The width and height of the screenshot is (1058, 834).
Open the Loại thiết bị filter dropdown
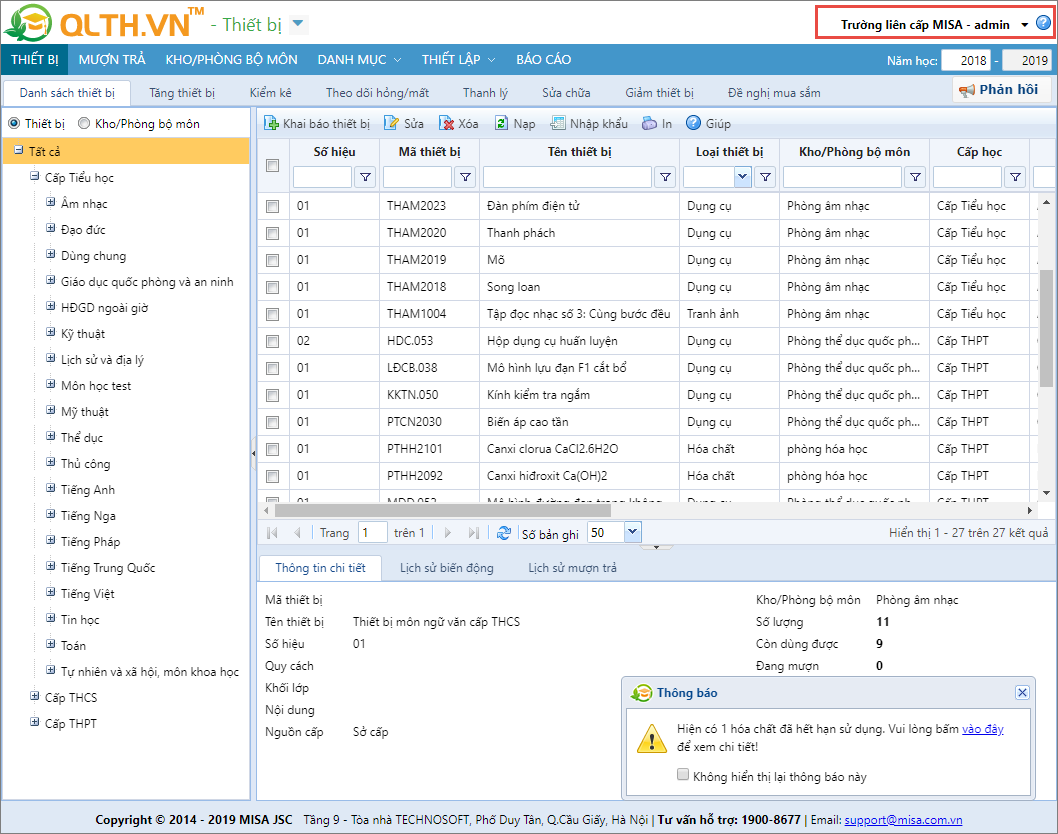click(x=742, y=177)
